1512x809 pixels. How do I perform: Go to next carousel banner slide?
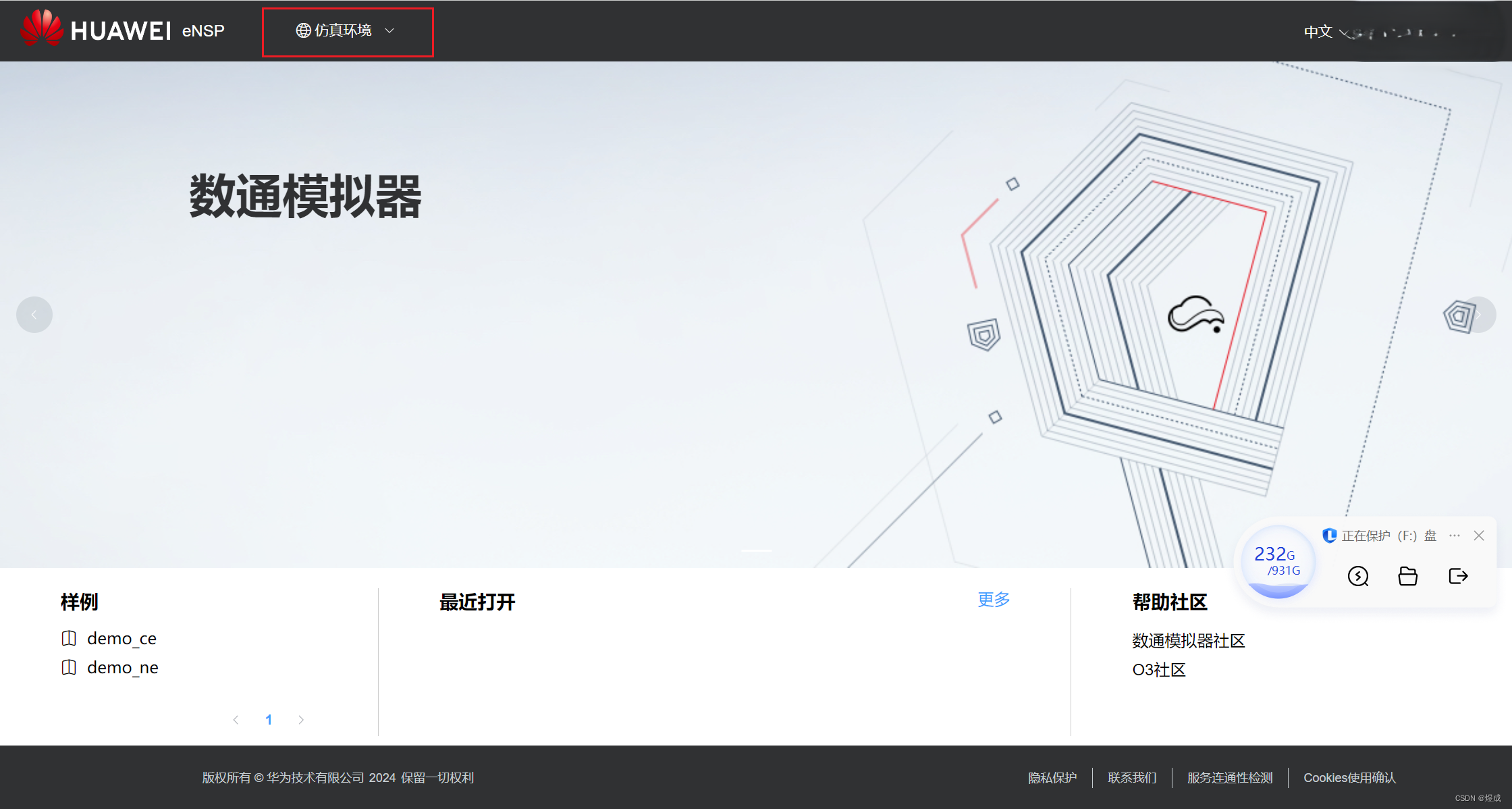point(1478,315)
